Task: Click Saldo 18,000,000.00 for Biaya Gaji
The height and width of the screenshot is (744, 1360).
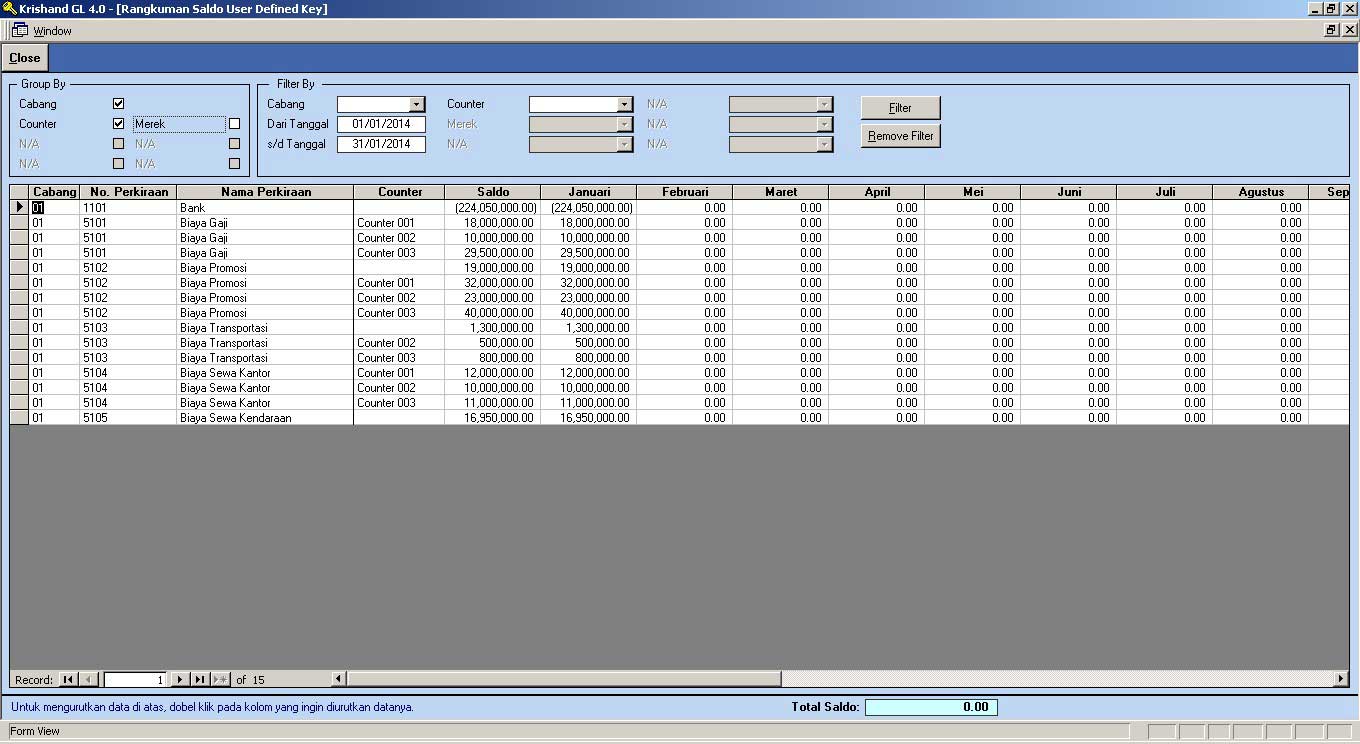Action: coord(493,222)
